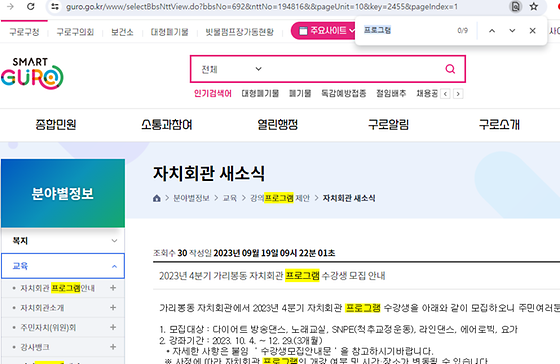Open the 종합민원 main menu
Screen dimensions: 560x364
pyautogui.click(x=56, y=125)
